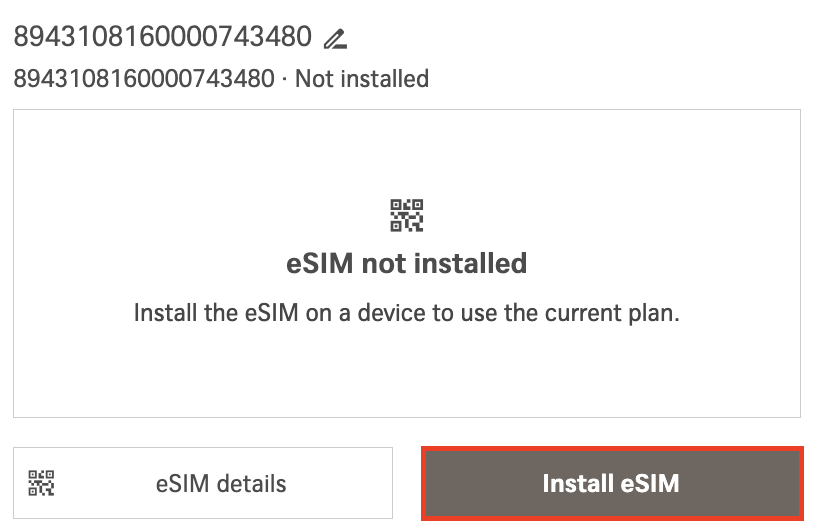Click the "eSIM not installed" heading

406,264
